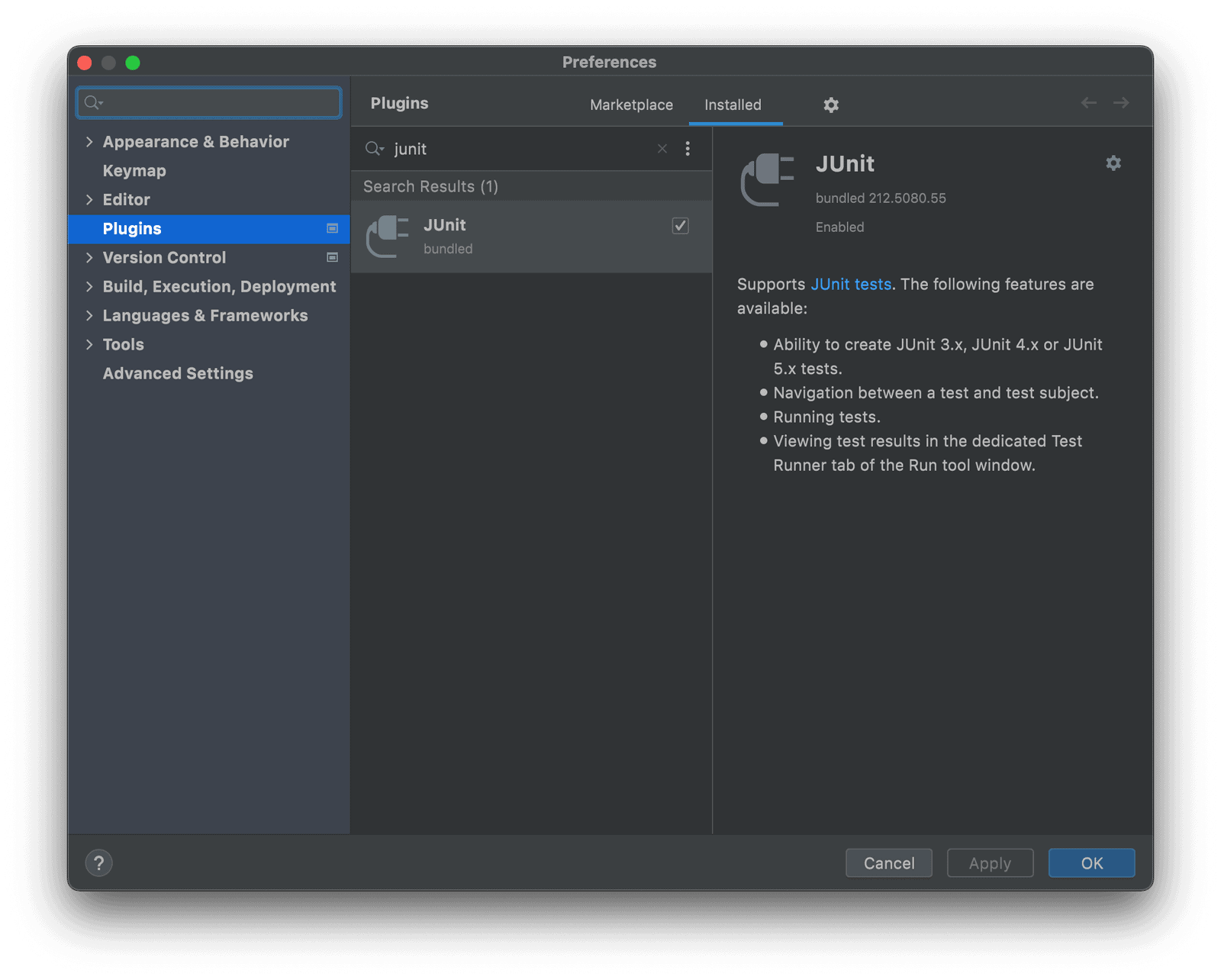Open the JUnit tests hyperlink

click(x=851, y=285)
